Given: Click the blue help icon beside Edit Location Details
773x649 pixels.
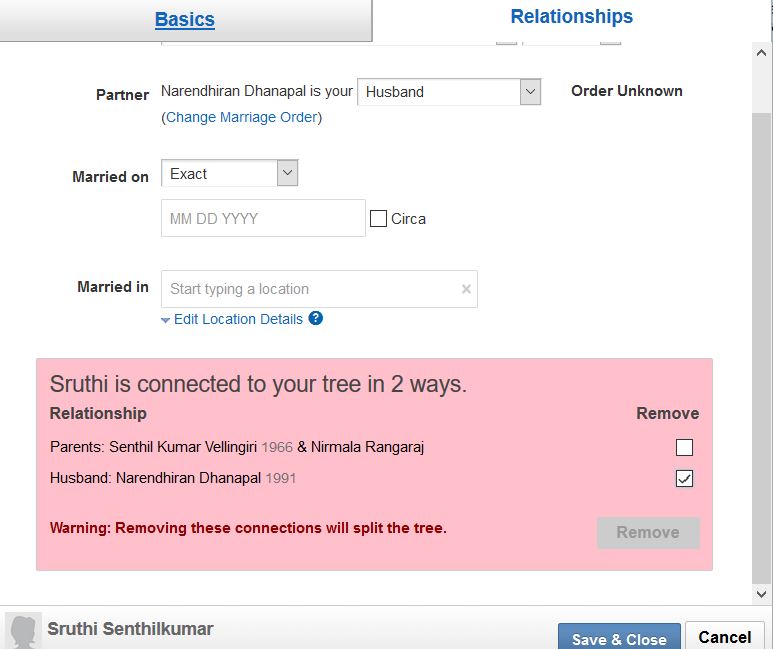Looking at the screenshot, I should coord(316,319).
